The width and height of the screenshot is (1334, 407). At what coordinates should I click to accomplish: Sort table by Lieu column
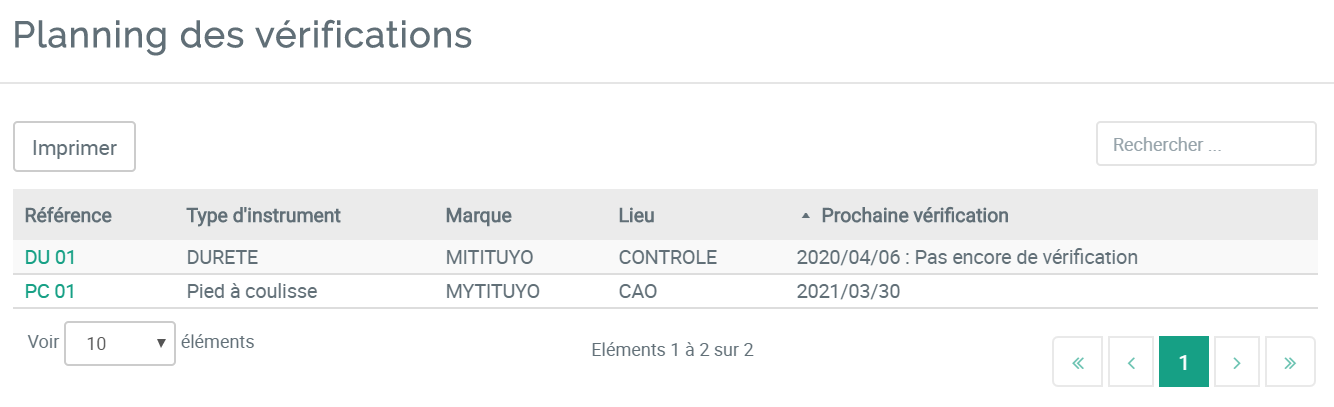coord(637,215)
